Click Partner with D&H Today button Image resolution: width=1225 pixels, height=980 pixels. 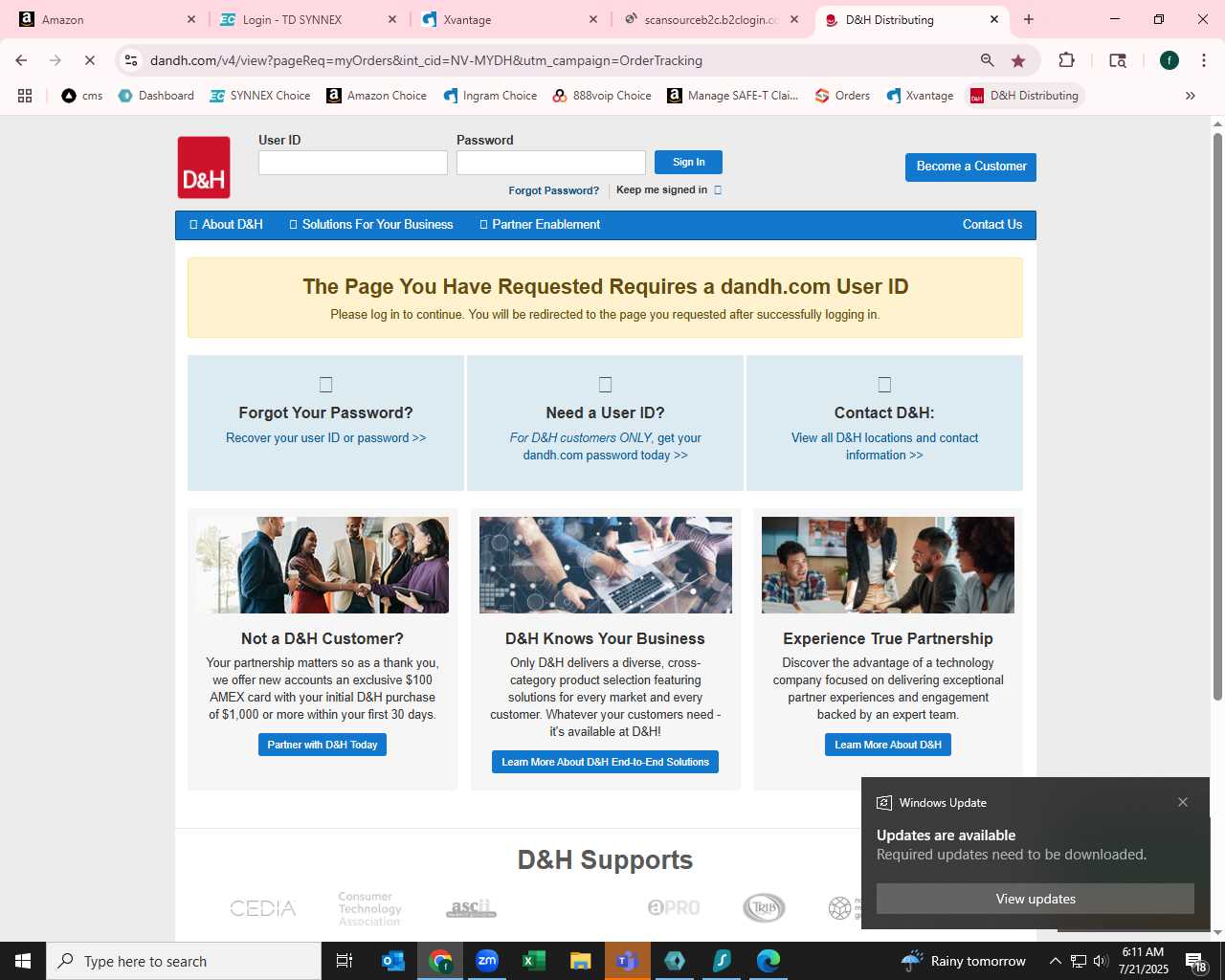(x=323, y=745)
